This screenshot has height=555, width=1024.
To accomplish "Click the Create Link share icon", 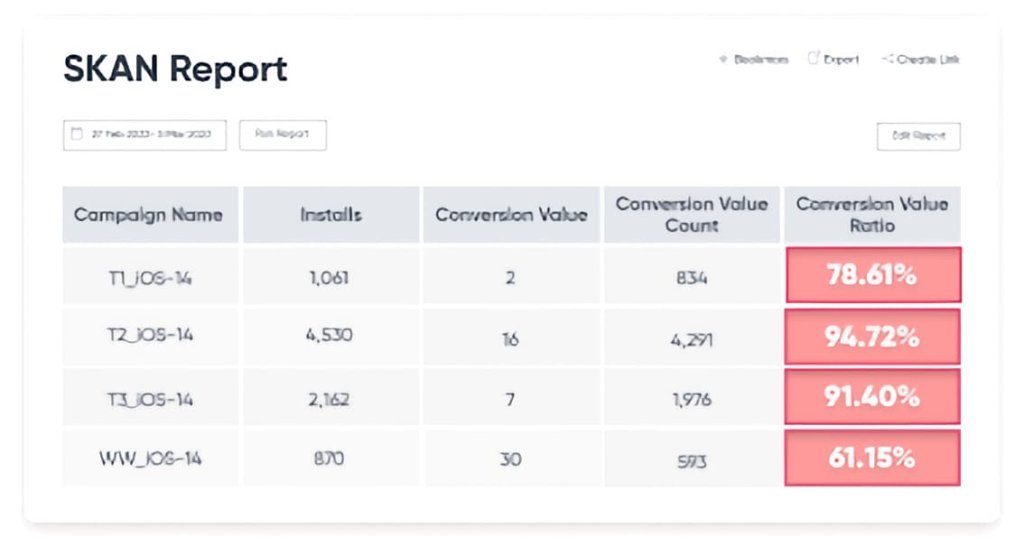I will pyautogui.click(x=887, y=59).
